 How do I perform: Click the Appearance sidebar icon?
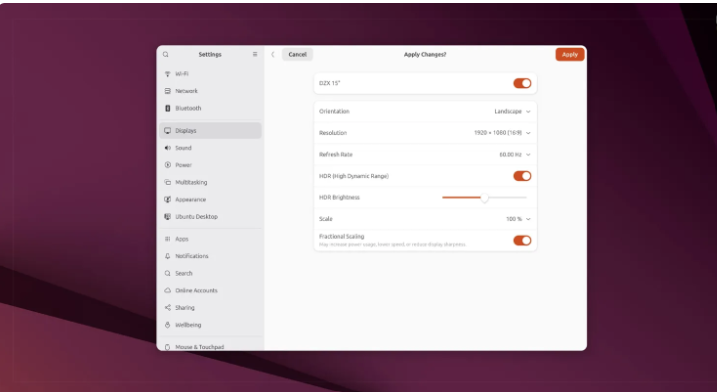pyautogui.click(x=167, y=199)
